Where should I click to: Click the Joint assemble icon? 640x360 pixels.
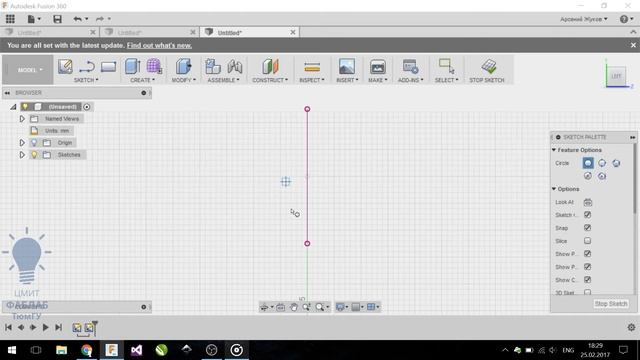pyautogui.click(x=235, y=66)
